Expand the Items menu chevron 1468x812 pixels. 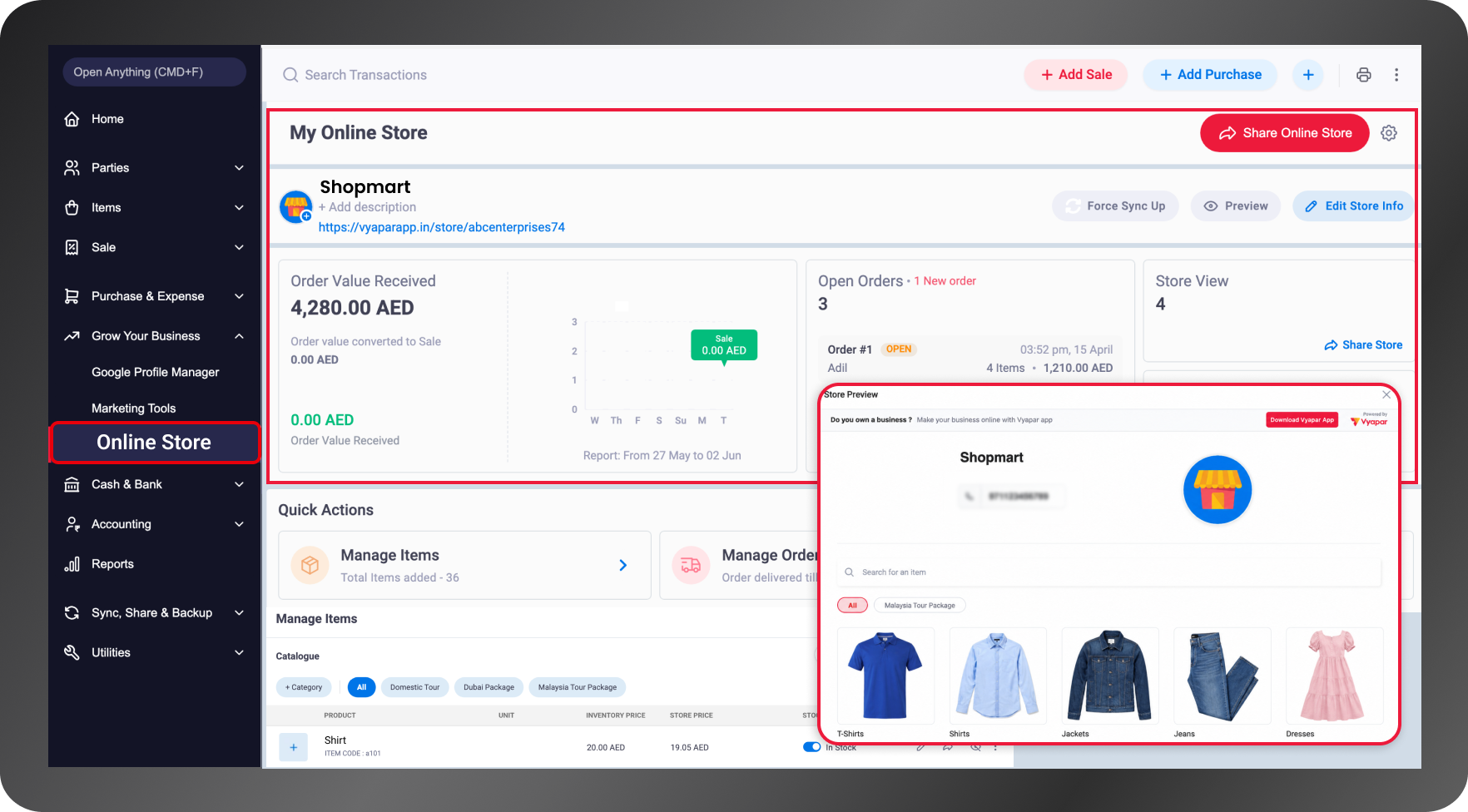[x=239, y=208]
